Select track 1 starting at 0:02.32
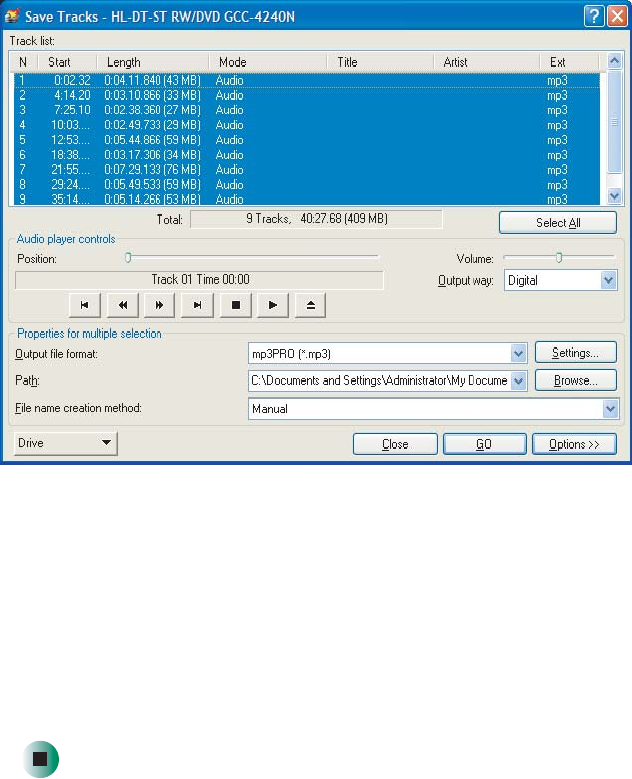This screenshot has width=632, height=779. coord(307,80)
